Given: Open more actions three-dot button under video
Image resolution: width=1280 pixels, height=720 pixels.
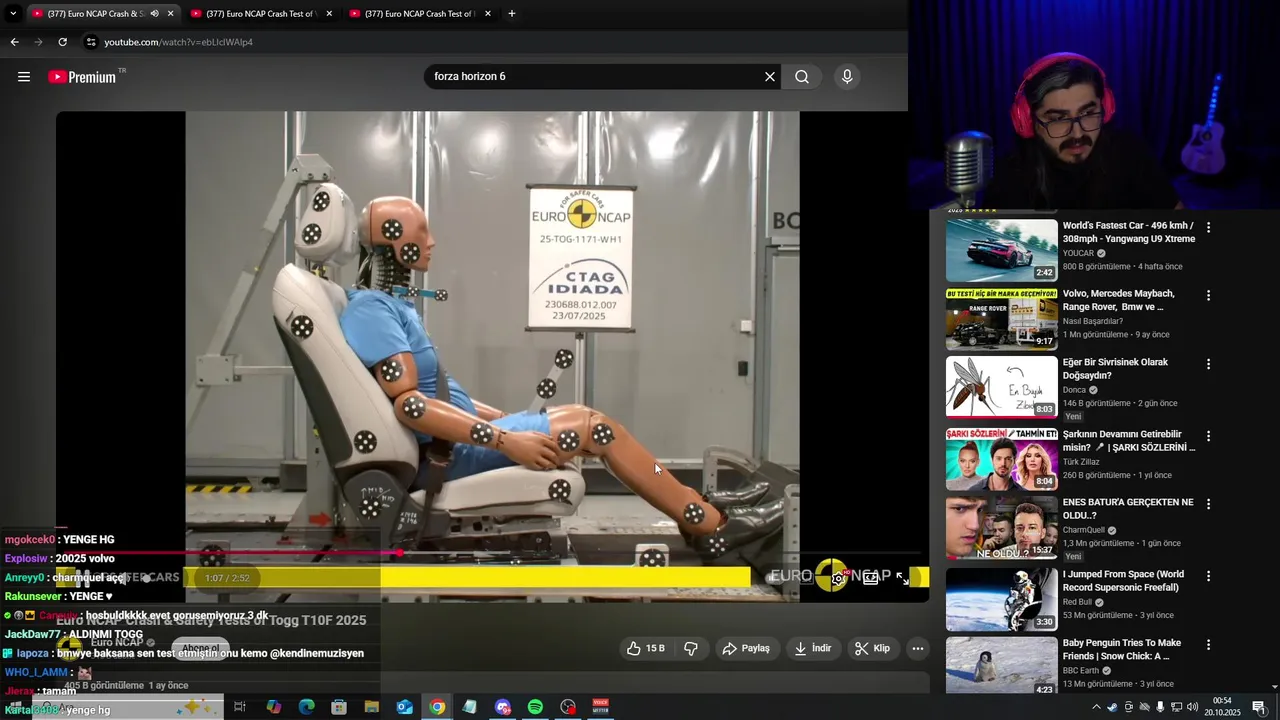Looking at the screenshot, I should click(917, 649).
